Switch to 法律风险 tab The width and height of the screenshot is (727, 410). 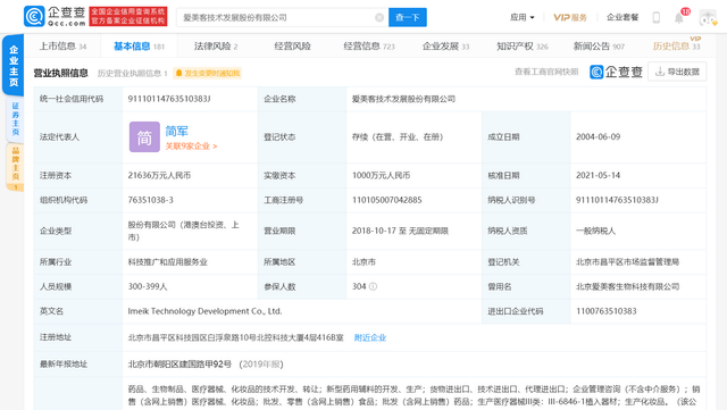(x=216, y=46)
